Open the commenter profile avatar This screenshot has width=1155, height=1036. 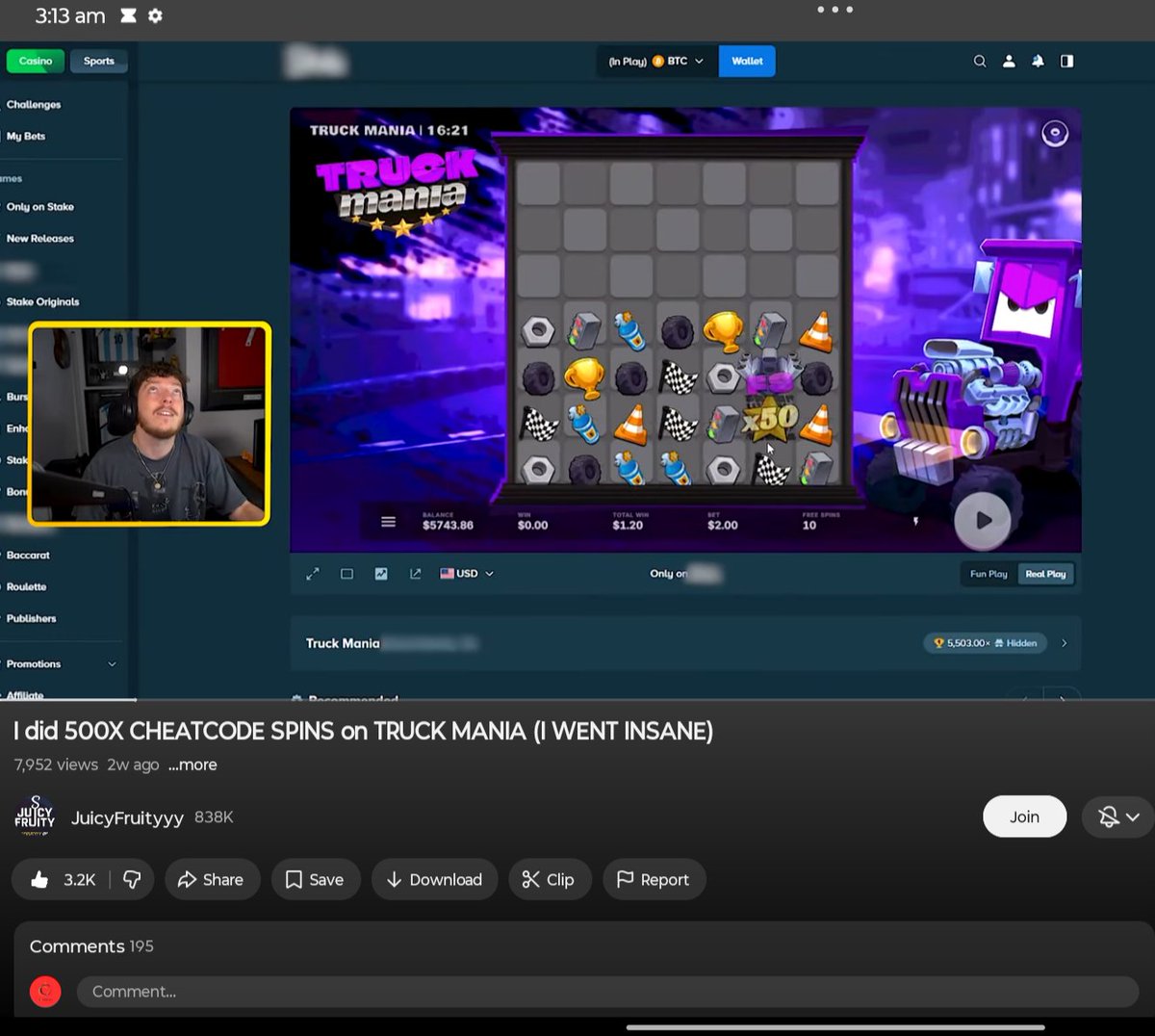coord(45,992)
